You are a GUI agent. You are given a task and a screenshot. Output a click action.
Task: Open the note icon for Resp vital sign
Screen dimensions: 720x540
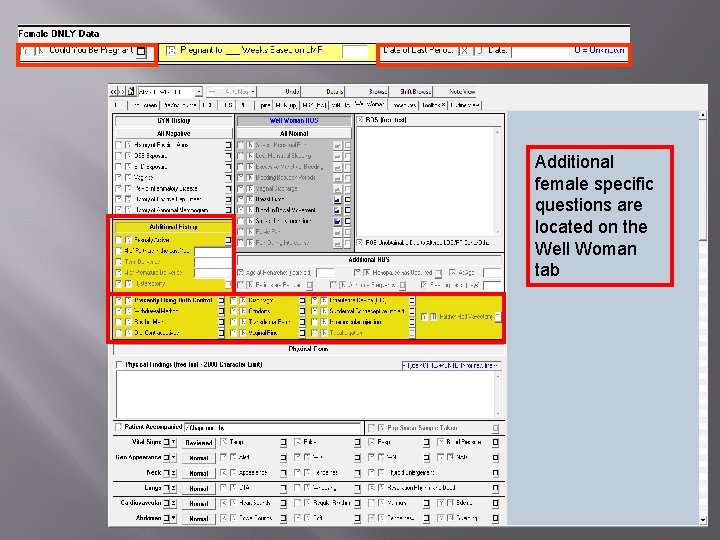tap(427, 443)
